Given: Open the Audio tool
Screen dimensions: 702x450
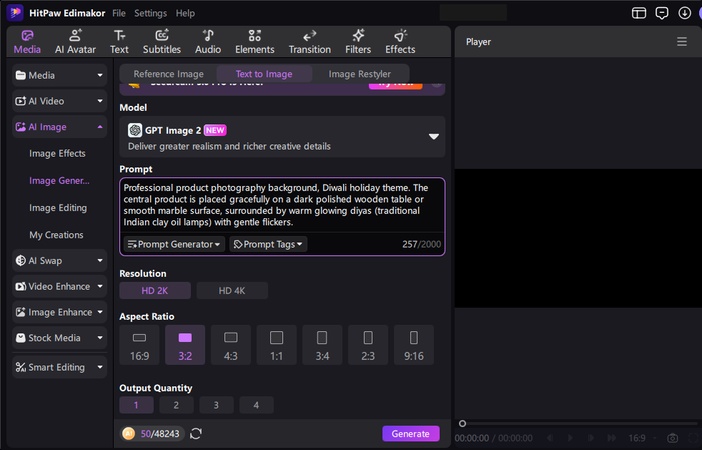Looking at the screenshot, I should [208, 42].
